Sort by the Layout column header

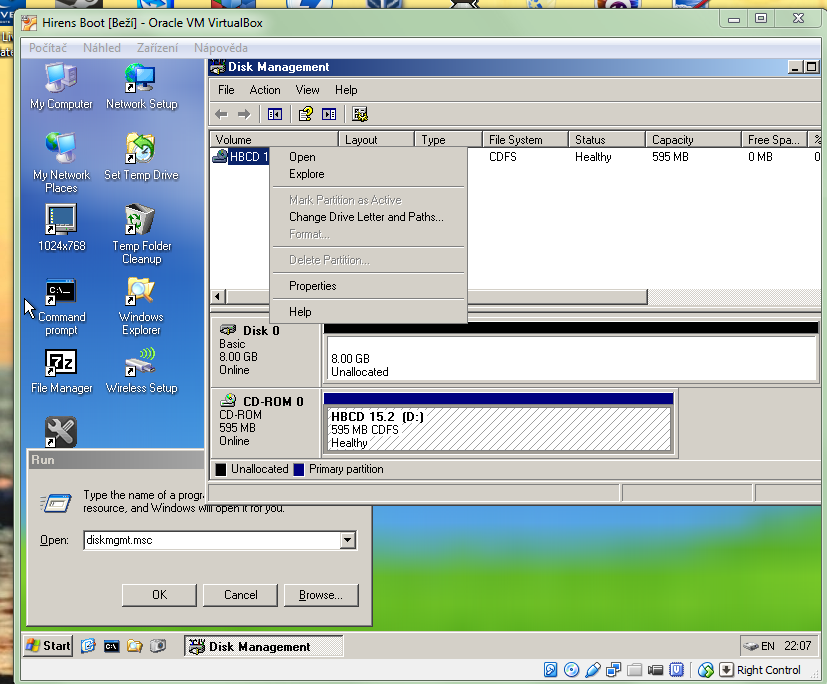coord(377,140)
